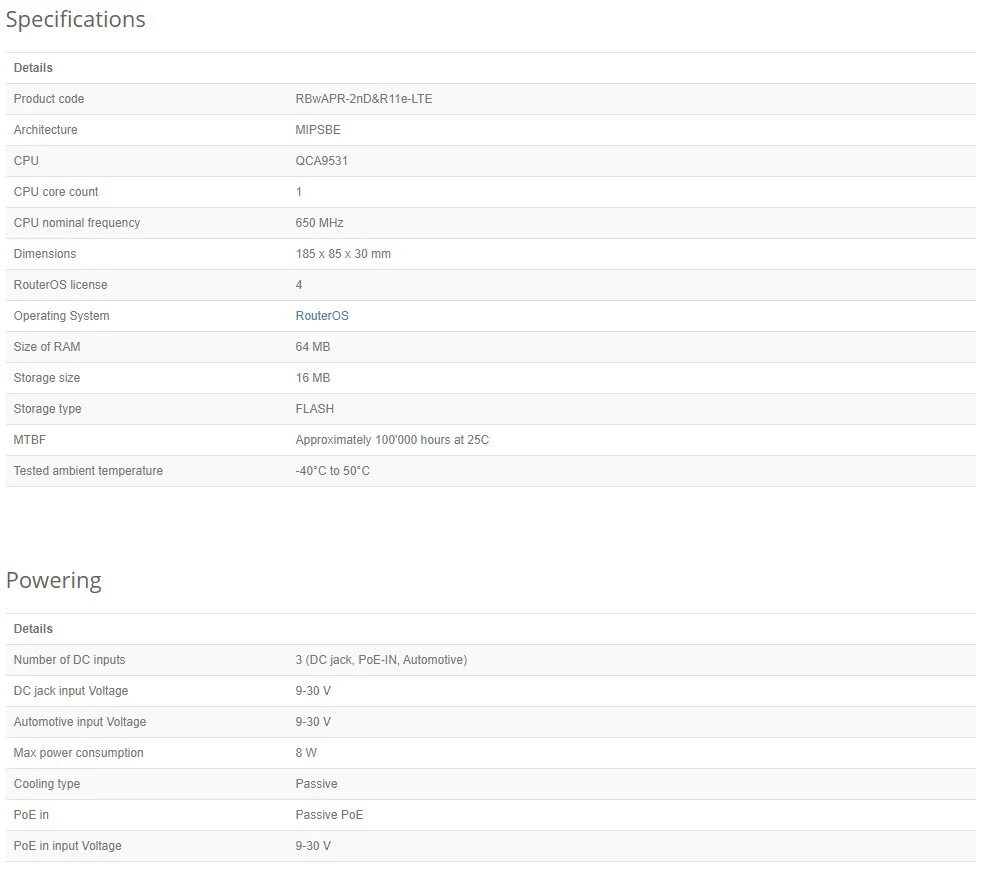Click the Specifications heading
The width and height of the screenshot is (988, 884).
(76, 20)
